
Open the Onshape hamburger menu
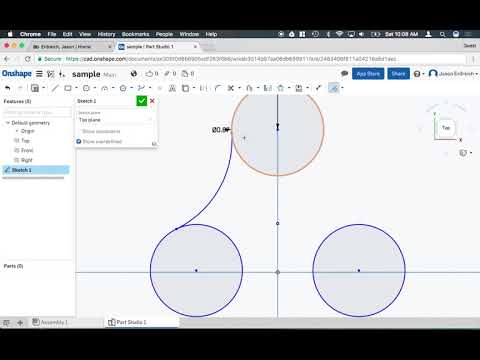[x=39, y=74]
